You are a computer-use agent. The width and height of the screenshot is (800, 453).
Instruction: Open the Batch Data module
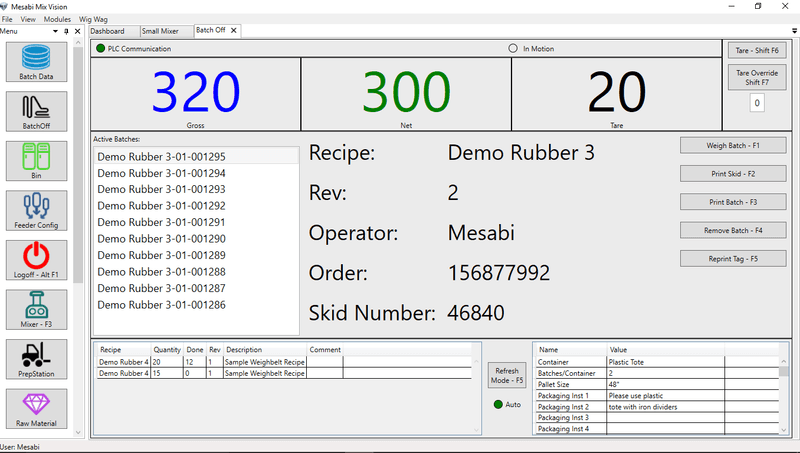coord(36,62)
